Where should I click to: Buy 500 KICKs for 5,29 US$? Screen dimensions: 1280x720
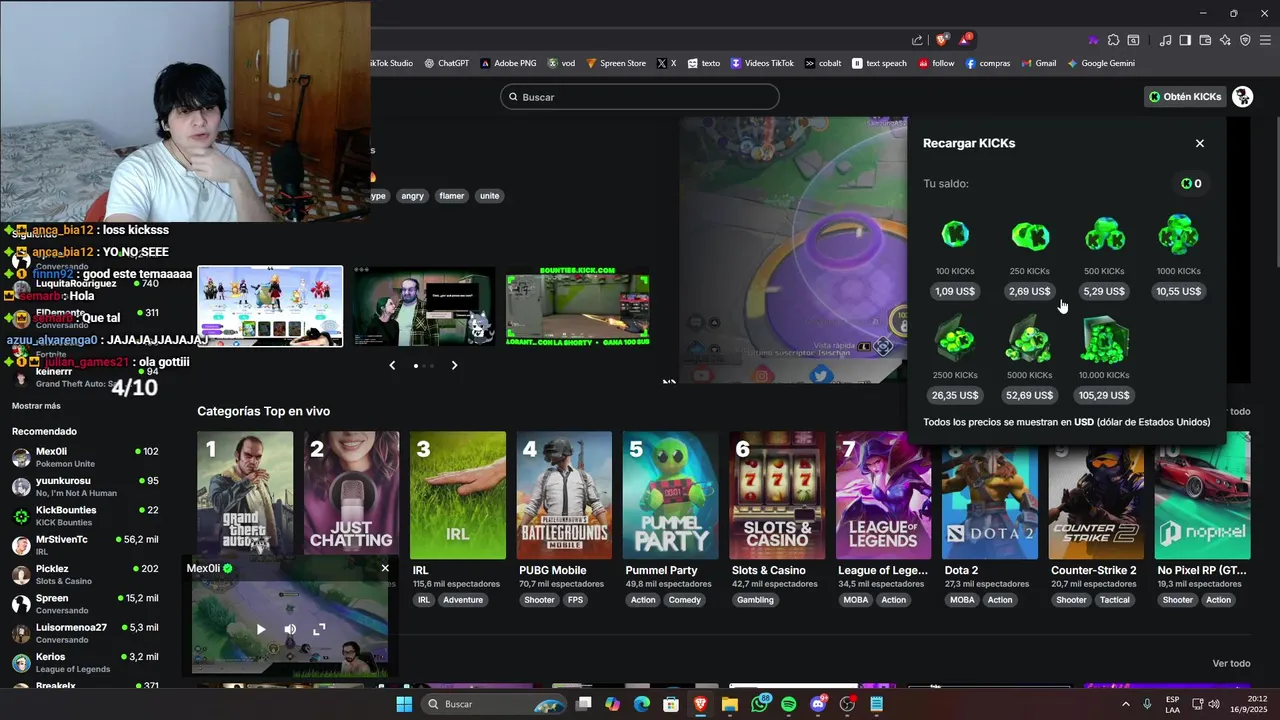coord(1104,291)
